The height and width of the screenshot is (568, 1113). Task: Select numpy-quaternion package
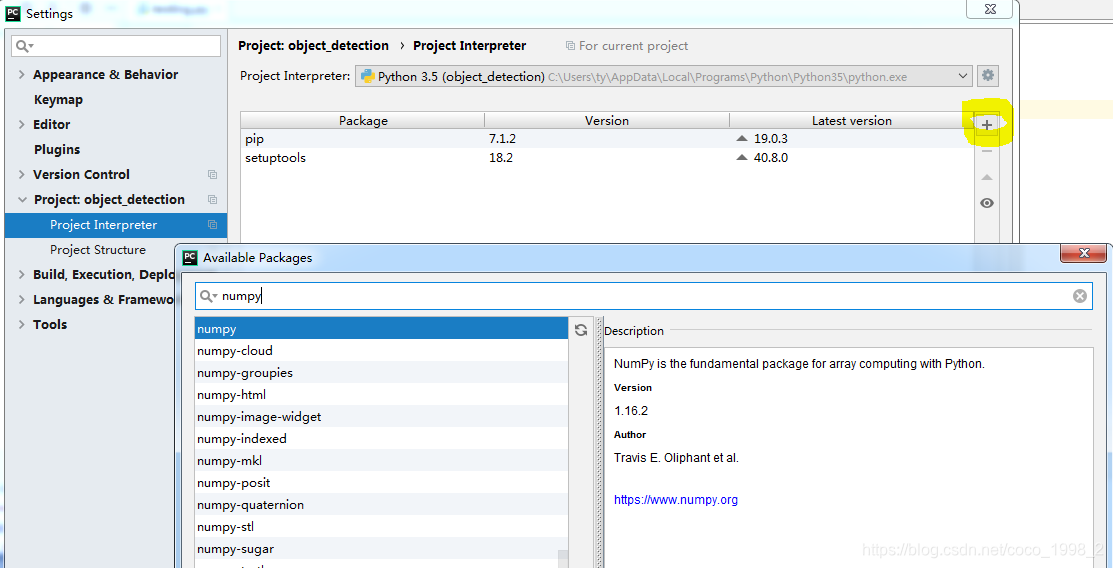pyautogui.click(x=382, y=505)
